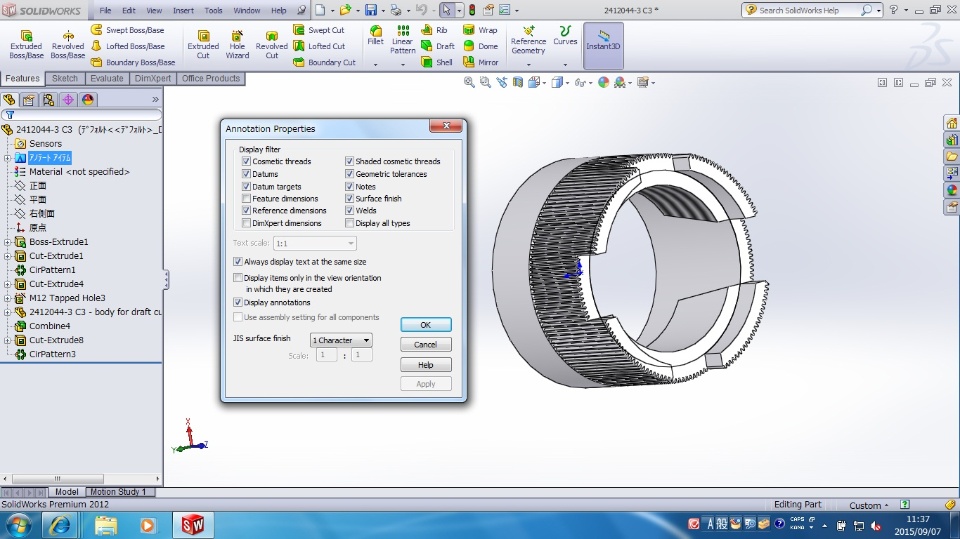Toggle Instant3D mode

pos(603,45)
